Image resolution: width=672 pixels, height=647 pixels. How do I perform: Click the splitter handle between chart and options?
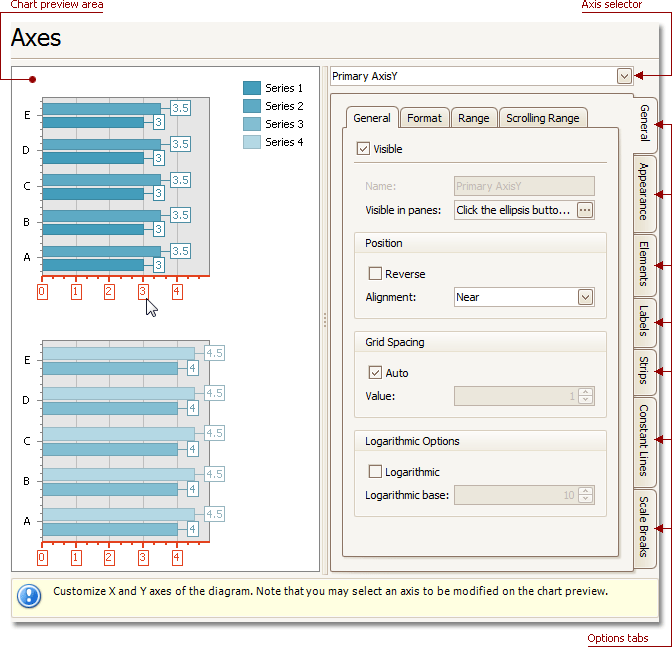(324, 320)
